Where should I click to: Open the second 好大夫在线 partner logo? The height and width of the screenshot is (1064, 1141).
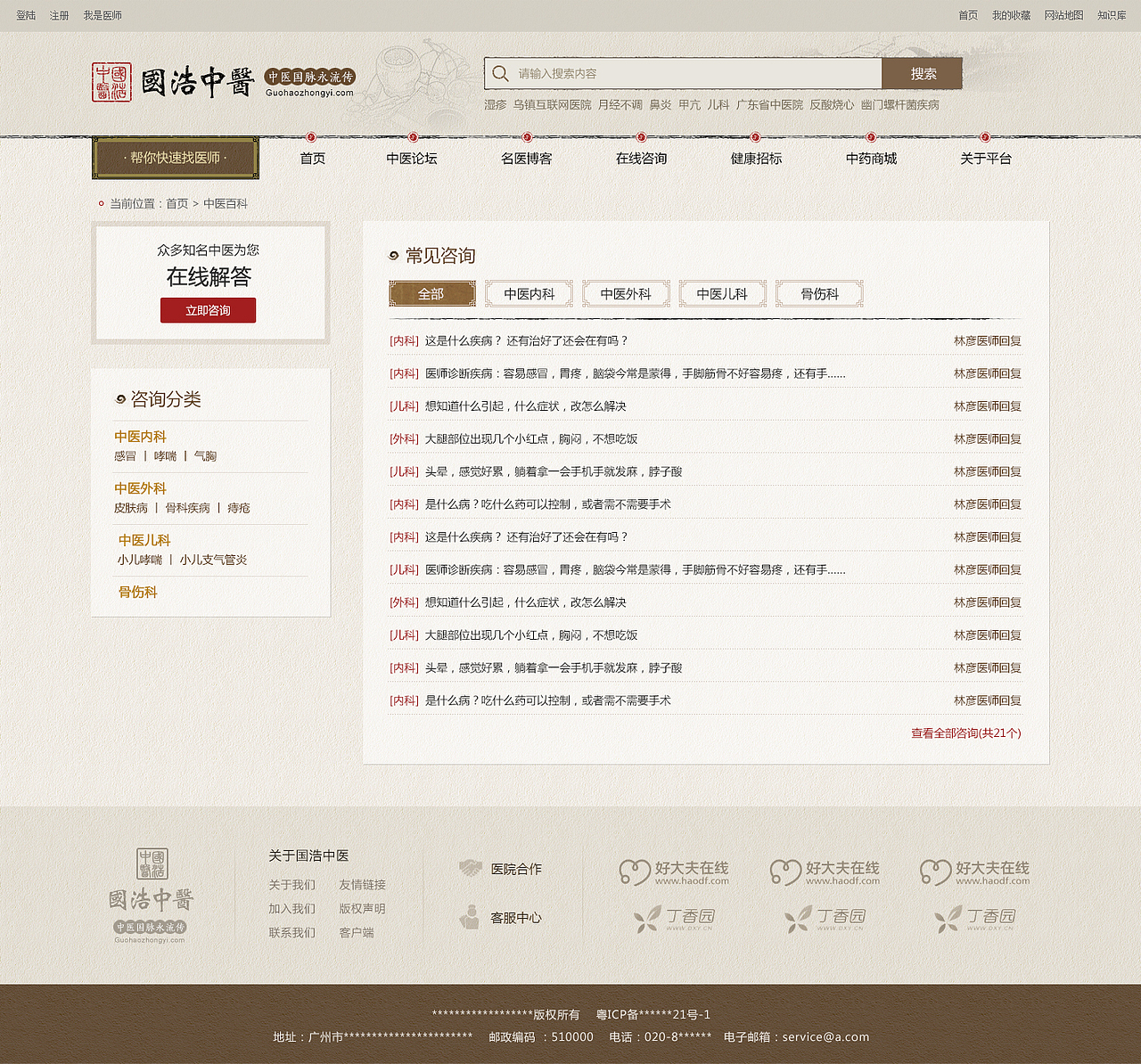825,872
